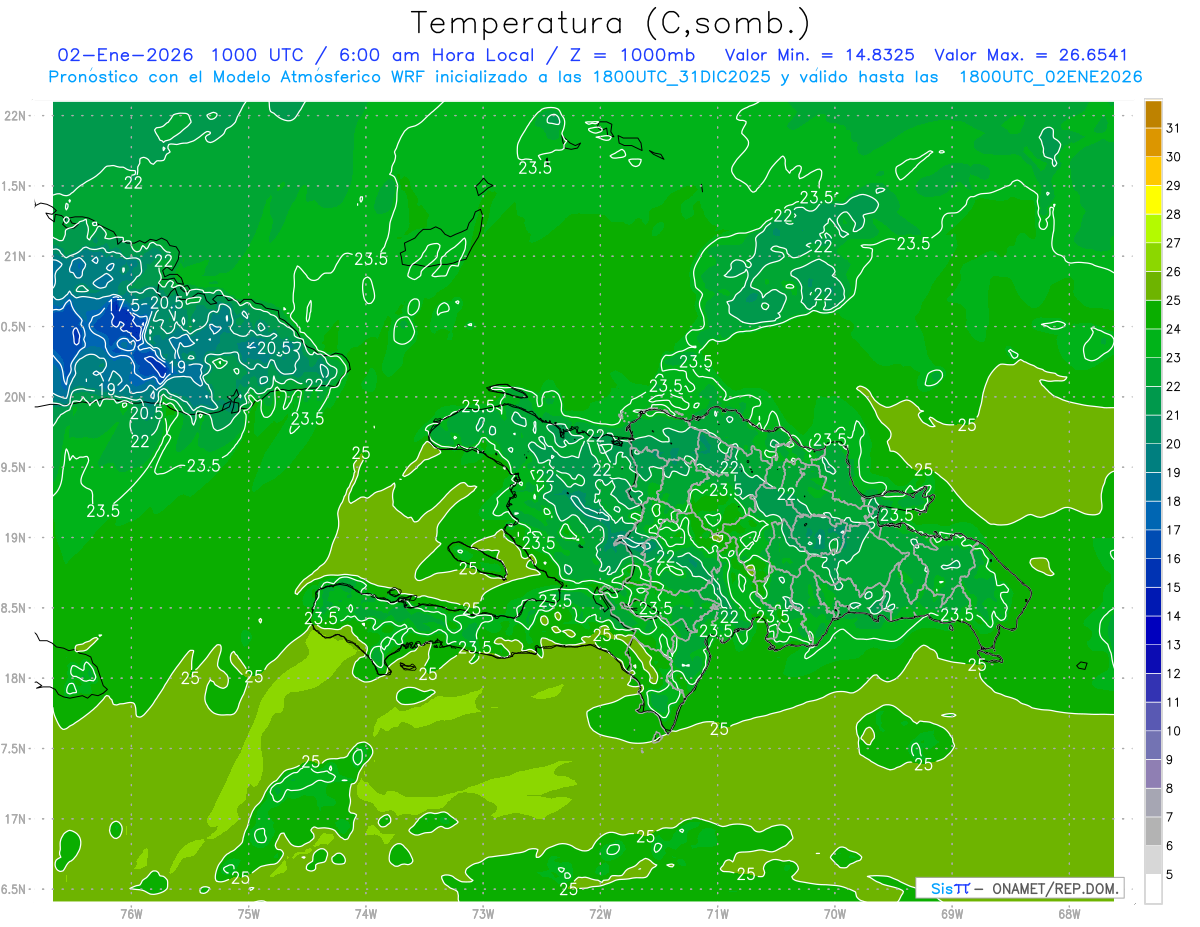Click the 17N latitude axis label
This screenshot has width=1200, height=927.
(x=15, y=819)
